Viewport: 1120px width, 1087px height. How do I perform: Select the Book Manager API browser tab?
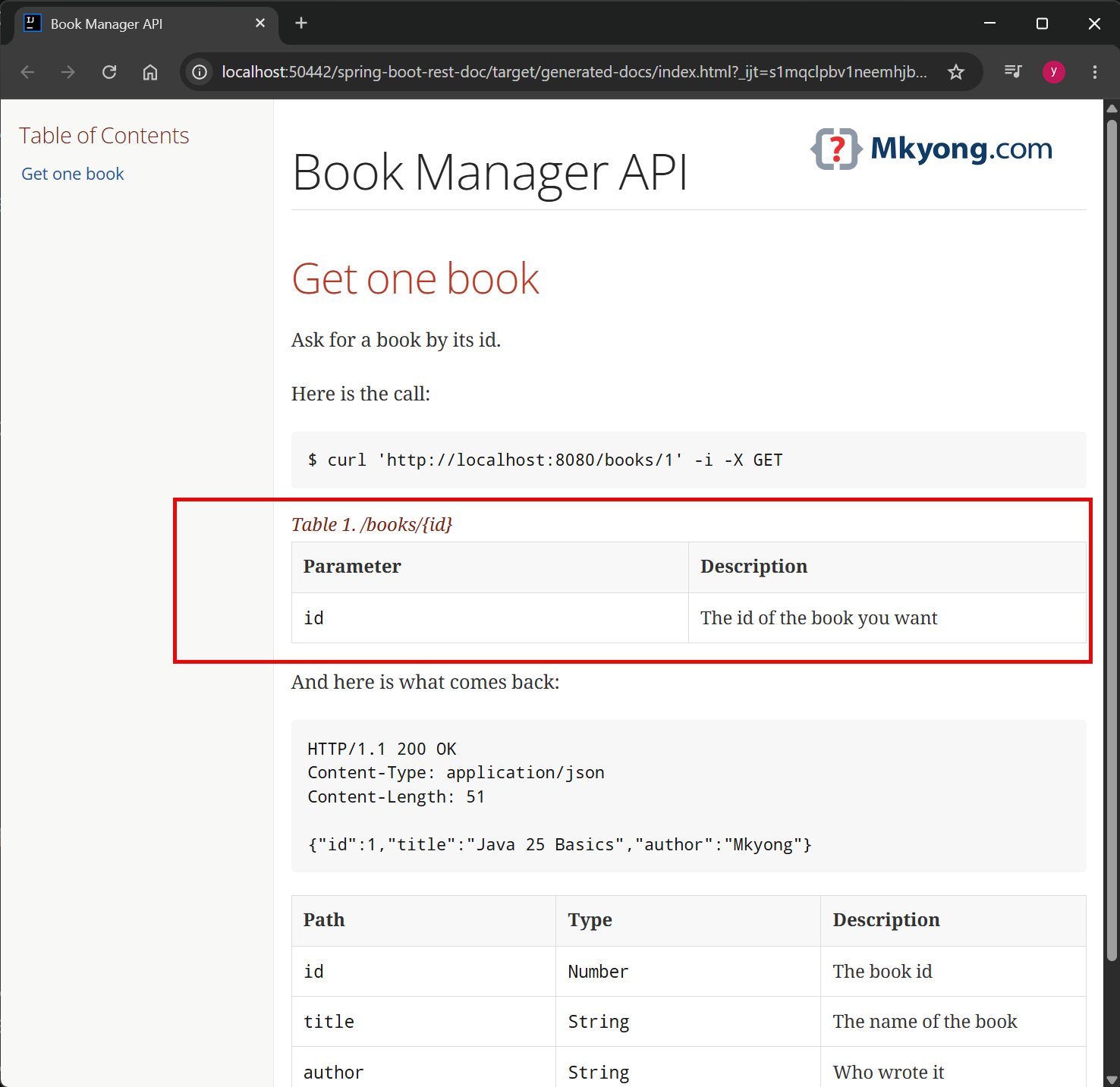click(x=146, y=24)
